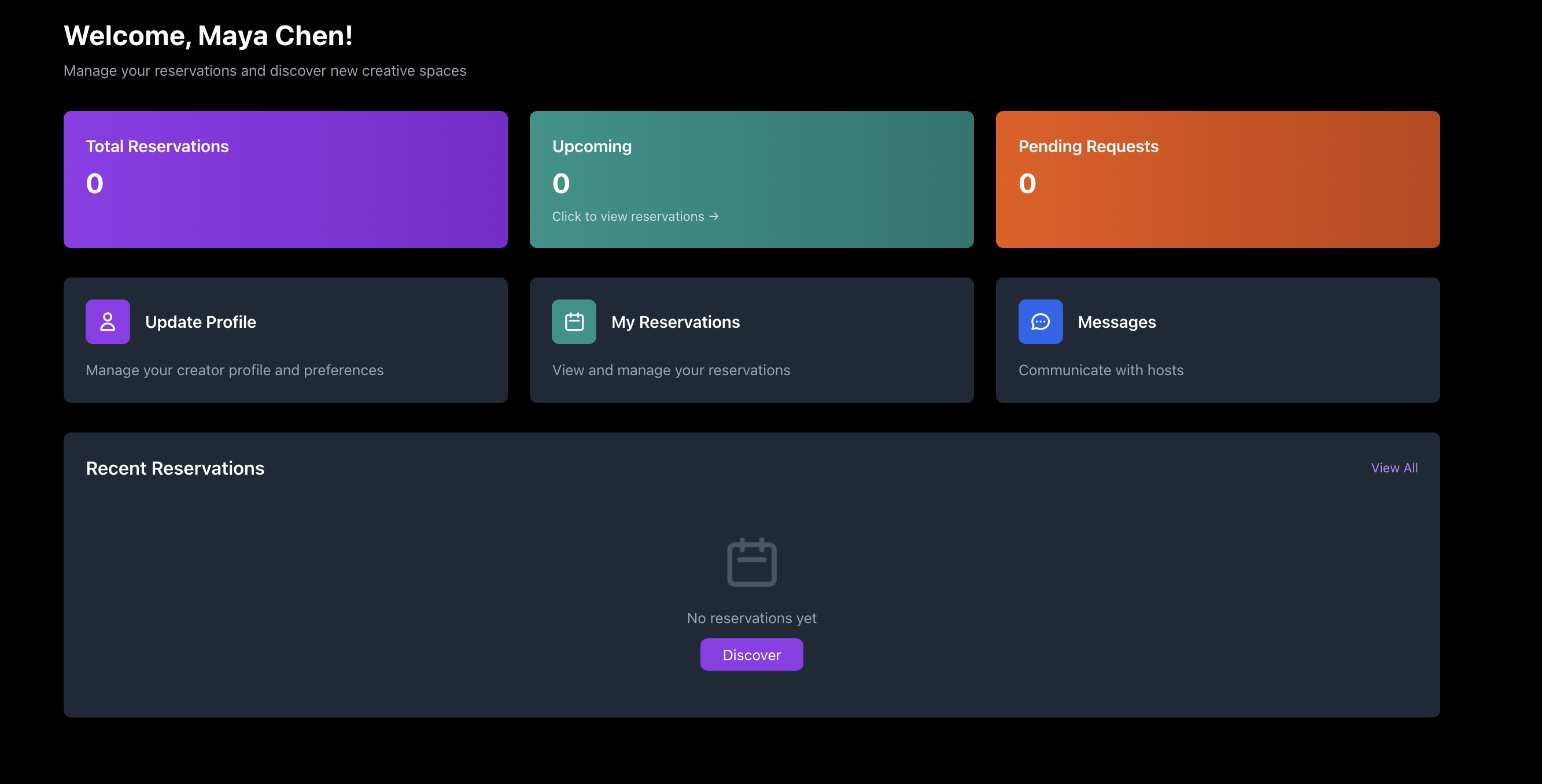The height and width of the screenshot is (784, 1542).
Task: Click the Discover button
Action: [751, 654]
